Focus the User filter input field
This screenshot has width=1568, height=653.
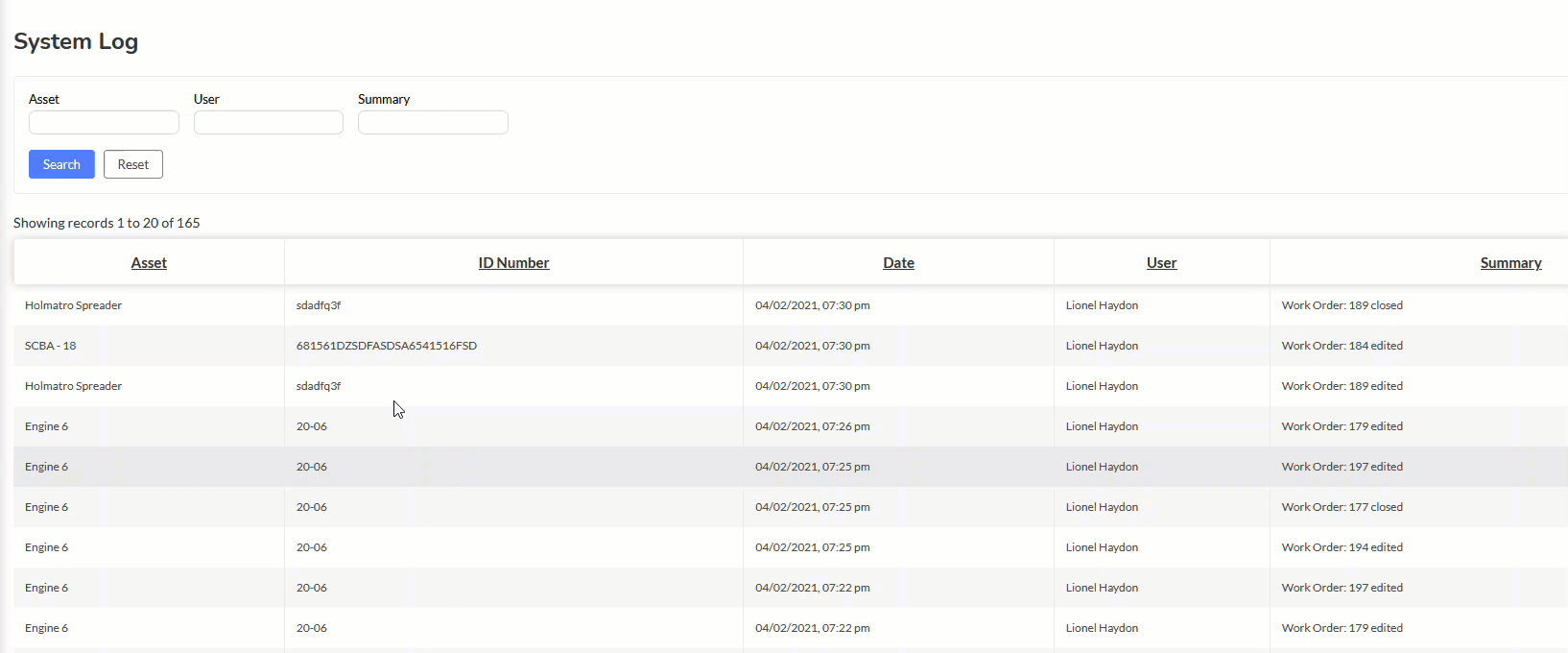pyautogui.click(x=269, y=122)
